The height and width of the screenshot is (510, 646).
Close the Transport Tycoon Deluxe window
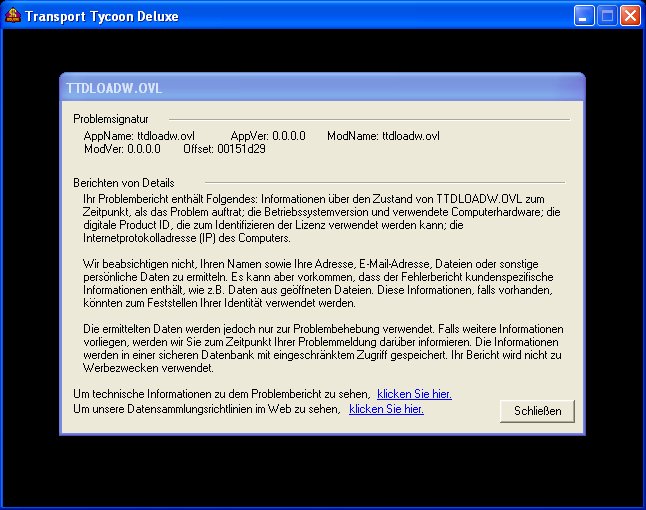click(x=630, y=16)
